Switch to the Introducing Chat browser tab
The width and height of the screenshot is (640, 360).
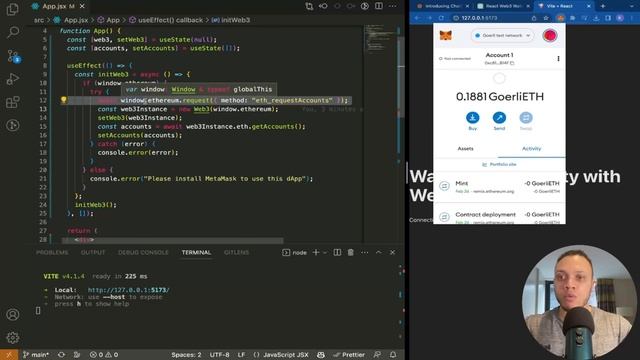click(x=442, y=6)
